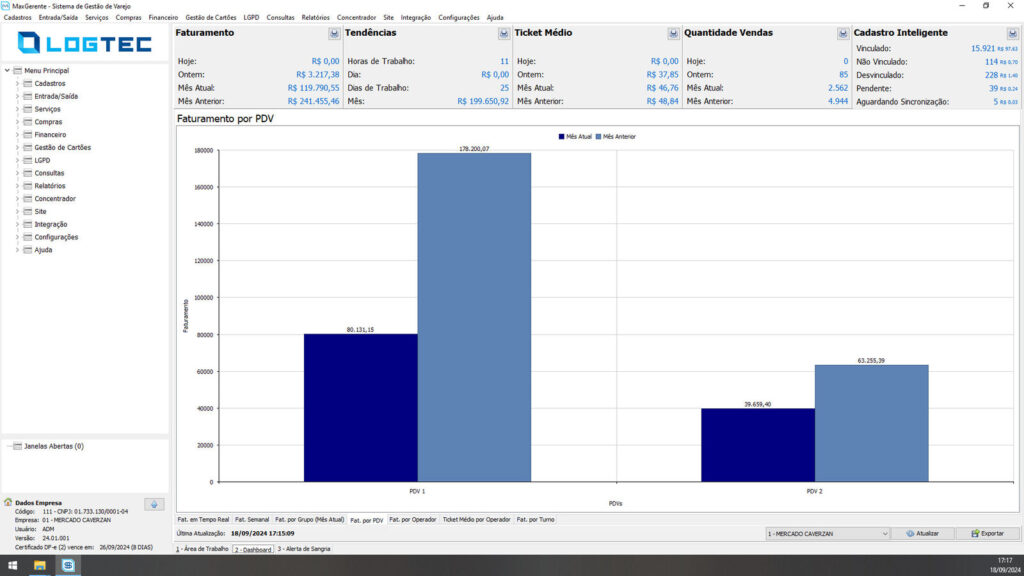Open the Integração menu in menu bar
1024x576 pixels.
[416, 18]
